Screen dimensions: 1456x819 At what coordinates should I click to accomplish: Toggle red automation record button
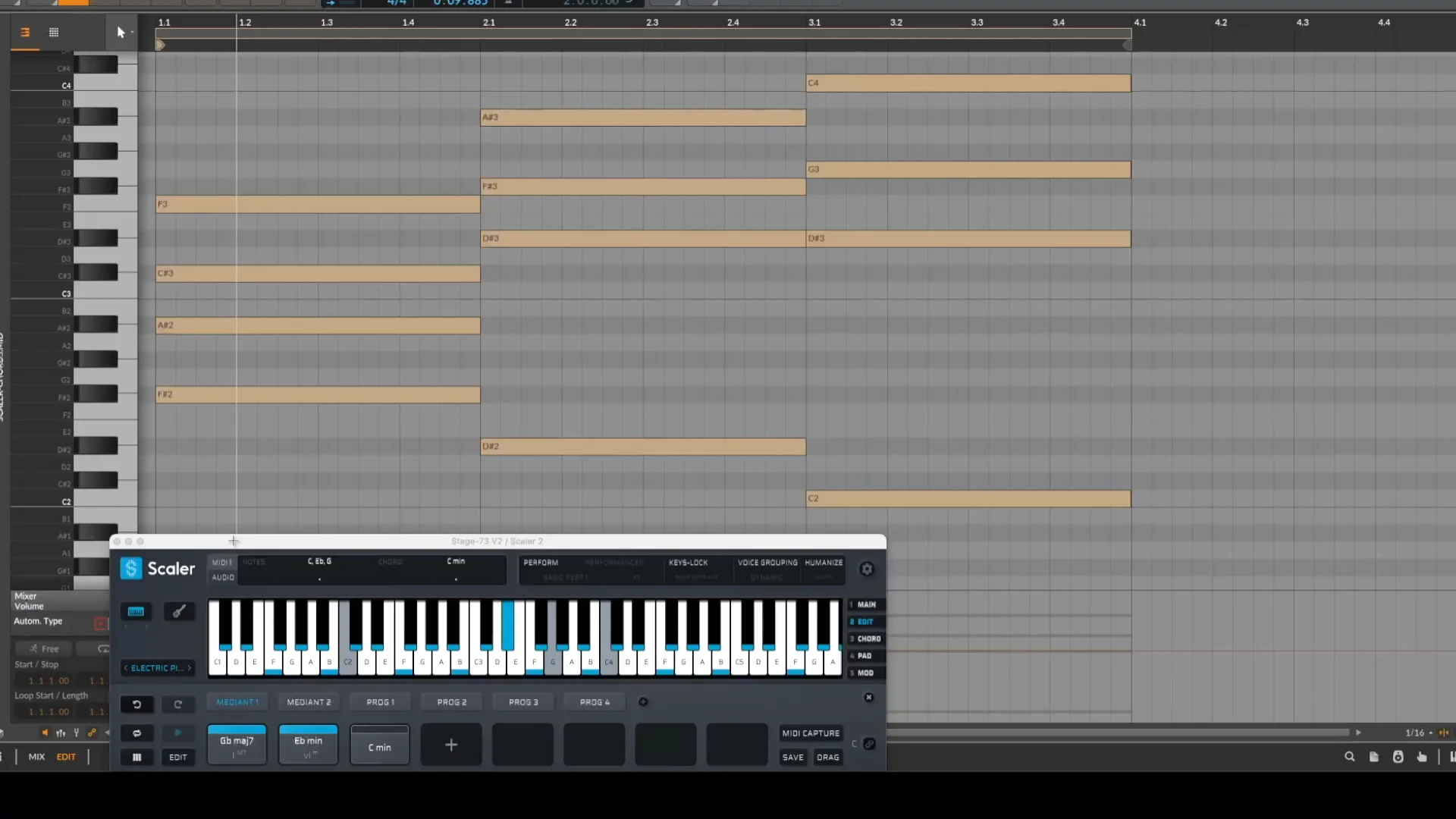pyautogui.click(x=100, y=623)
